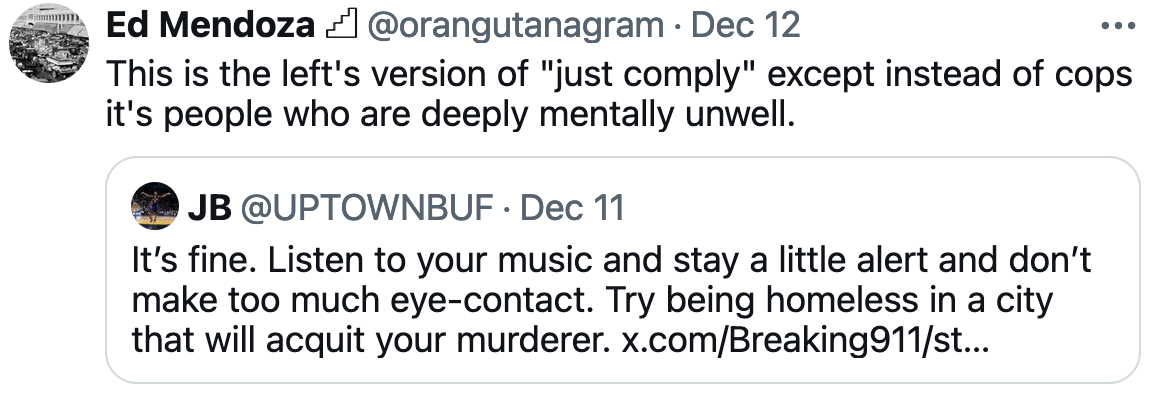Open the Dec 12 tweet timestamp
Screen dimensions: 1160x404
745,26
